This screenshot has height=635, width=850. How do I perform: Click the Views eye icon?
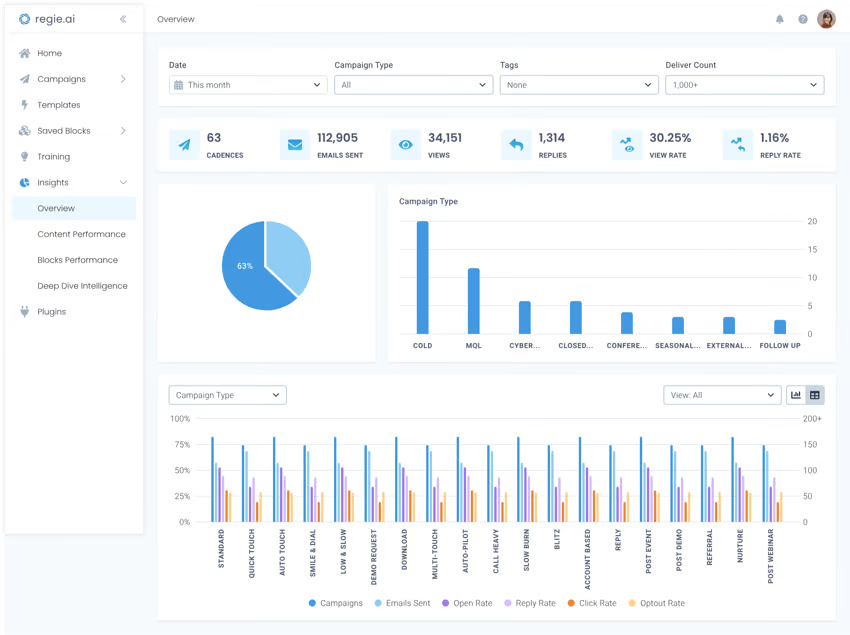click(405, 145)
